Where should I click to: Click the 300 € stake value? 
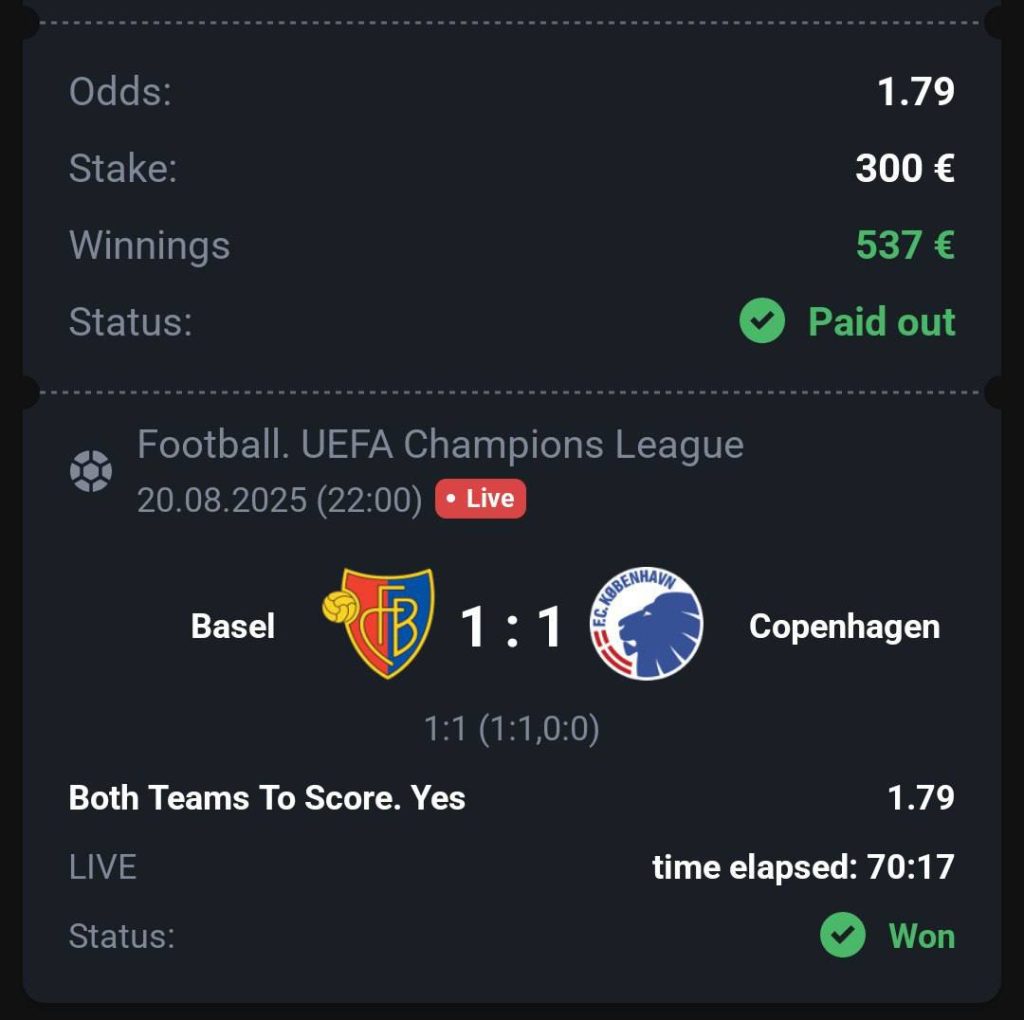pos(905,168)
